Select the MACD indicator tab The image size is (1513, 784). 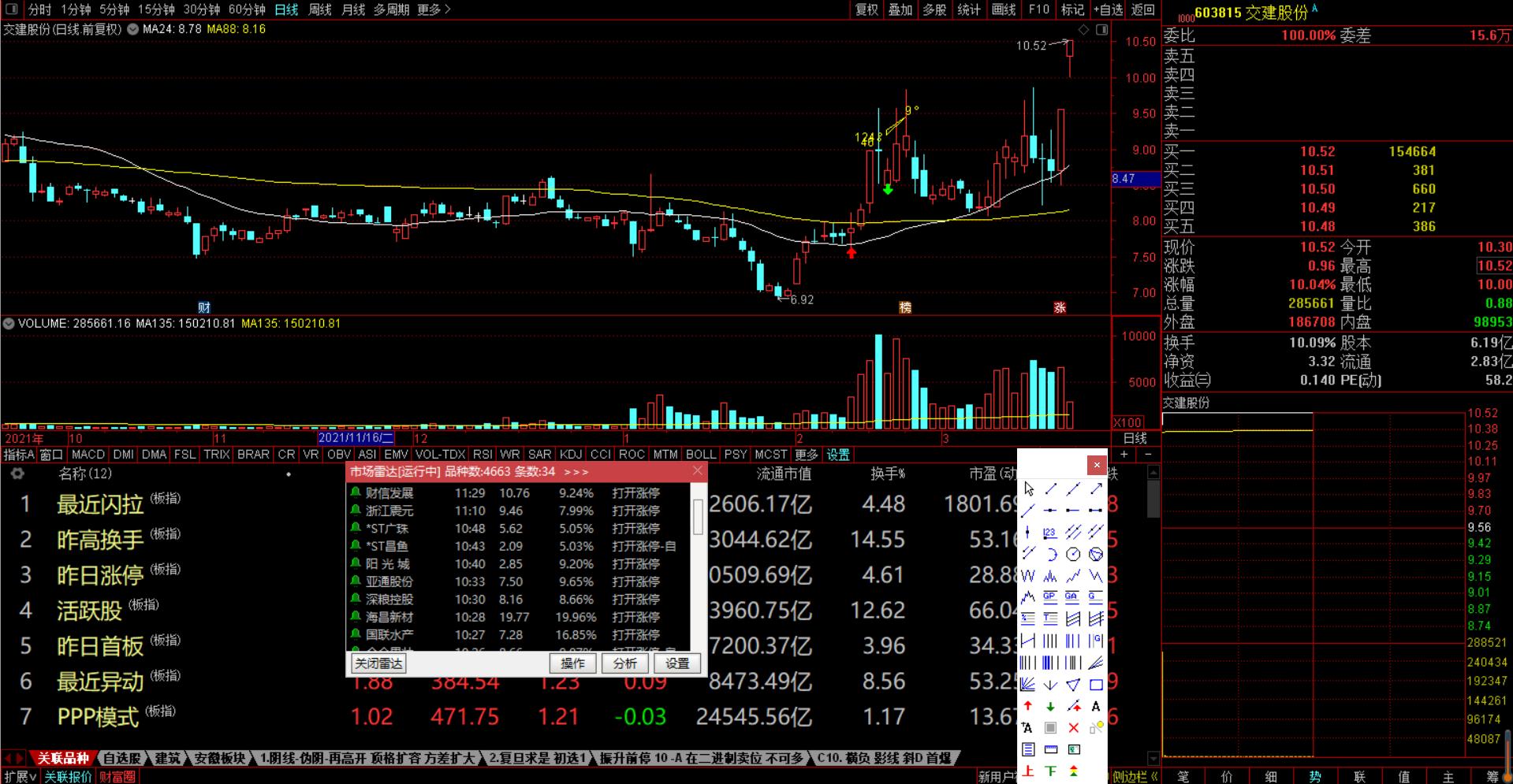[x=88, y=455]
